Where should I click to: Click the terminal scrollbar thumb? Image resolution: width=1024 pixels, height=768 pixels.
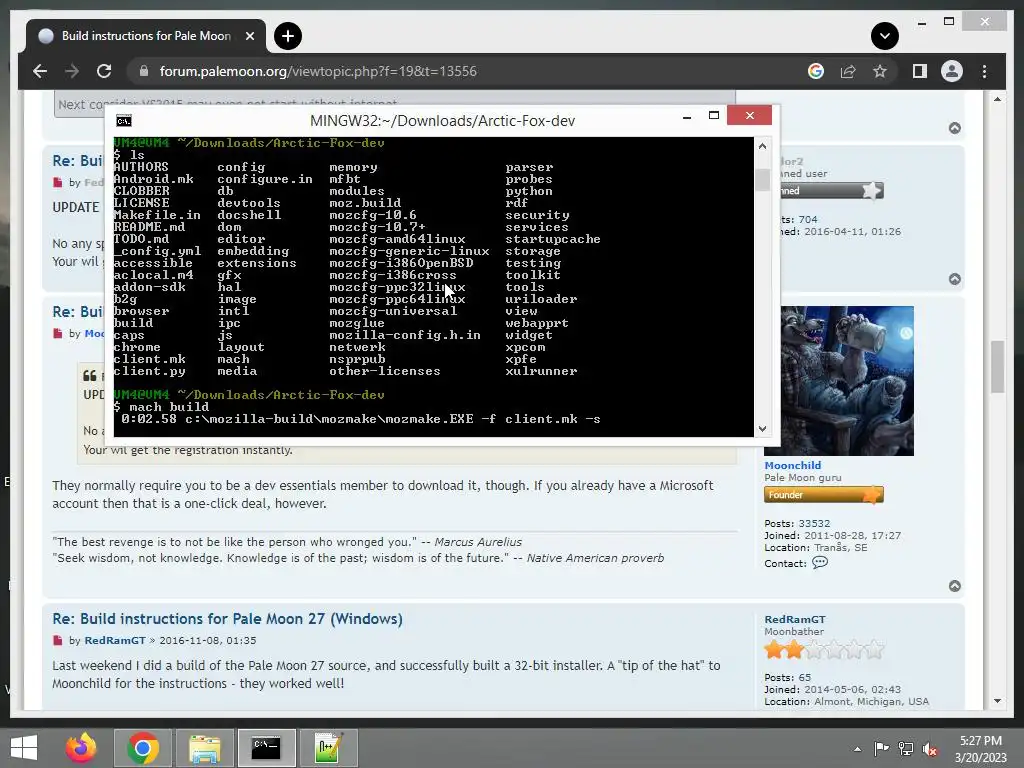pos(762,180)
